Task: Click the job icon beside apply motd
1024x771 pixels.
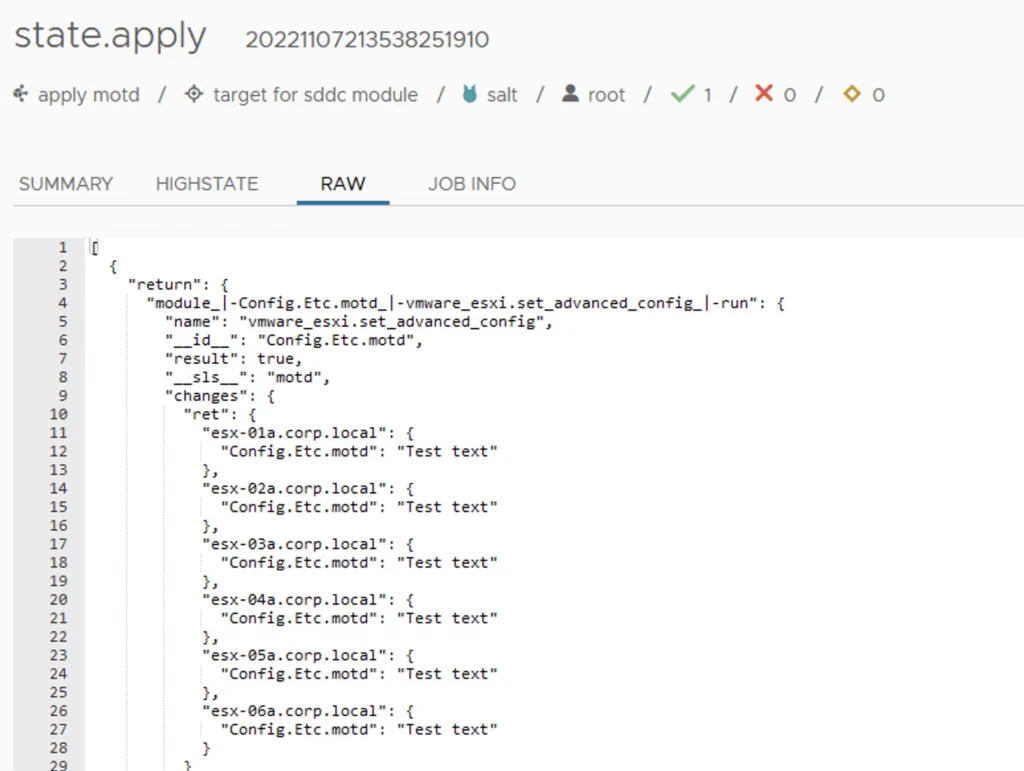Action: point(21,94)
